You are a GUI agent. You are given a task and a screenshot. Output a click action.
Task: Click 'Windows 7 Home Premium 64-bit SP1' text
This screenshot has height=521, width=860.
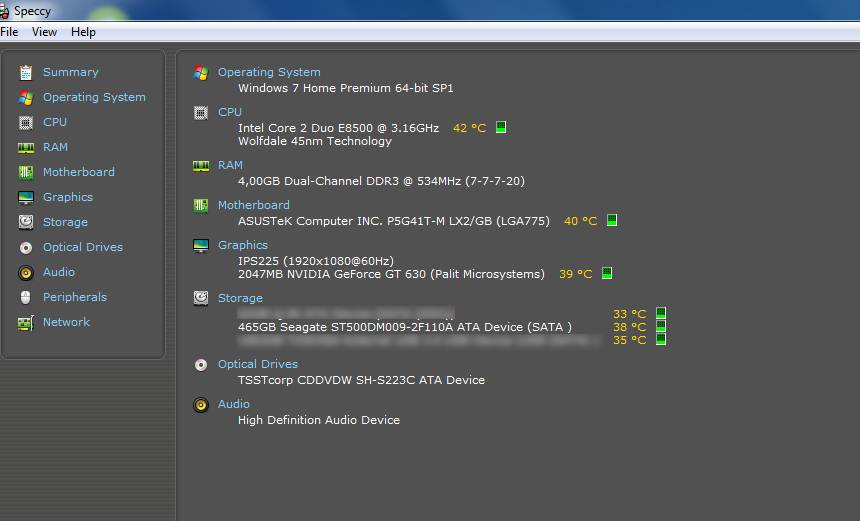point(346,88)
